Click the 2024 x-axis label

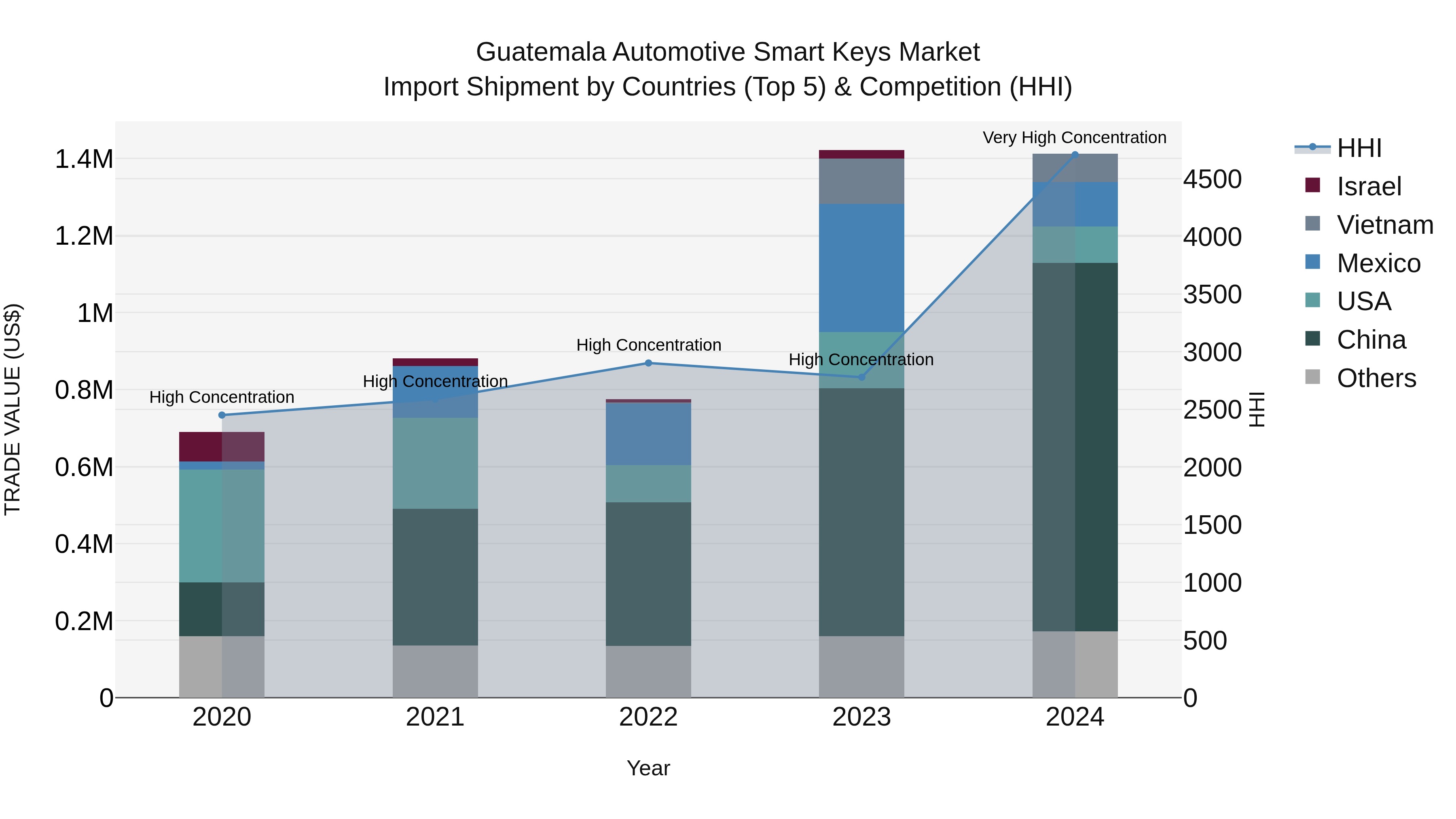(x=1075, y=717)
